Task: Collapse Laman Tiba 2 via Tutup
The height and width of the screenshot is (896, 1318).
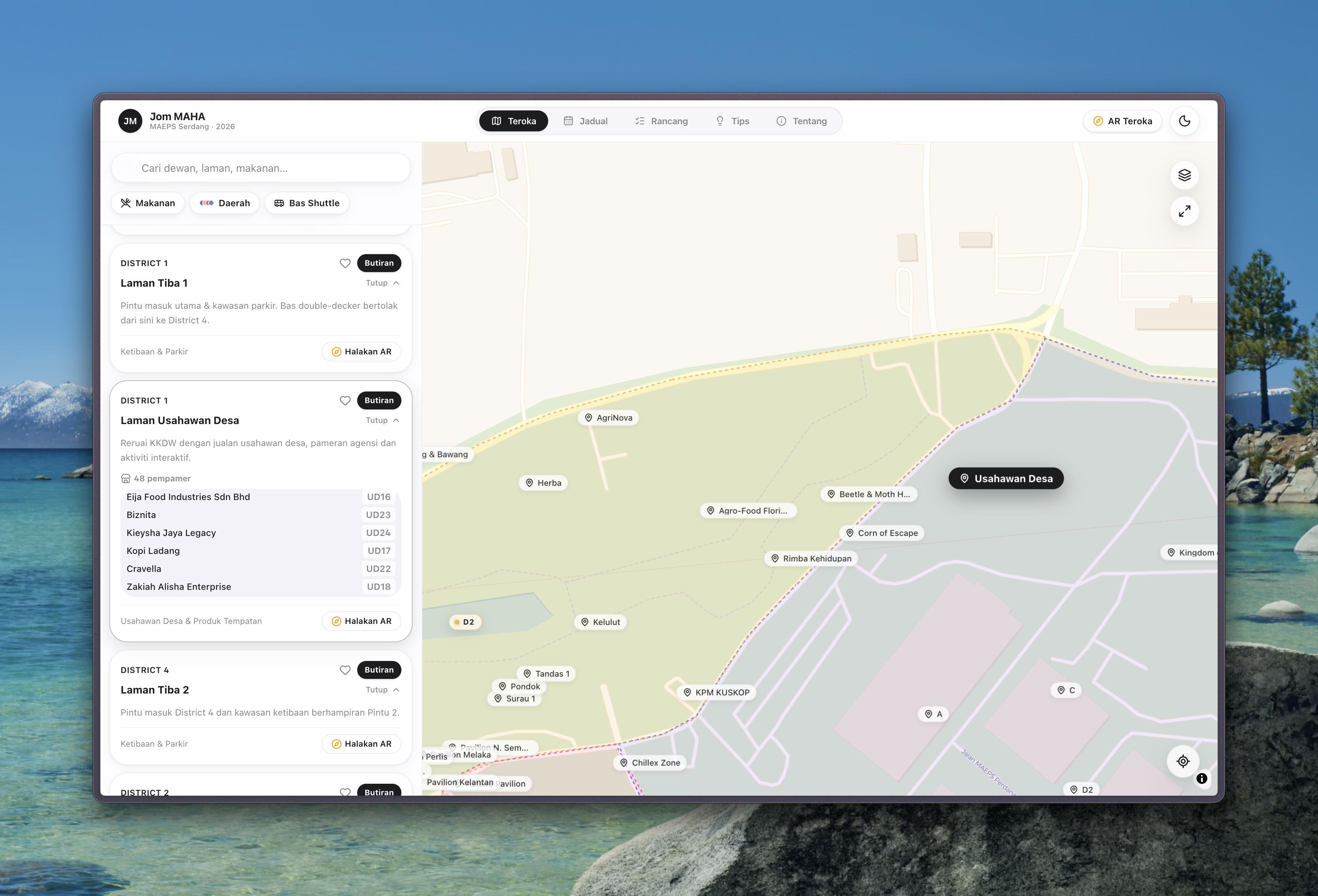Action: (383, 690)
